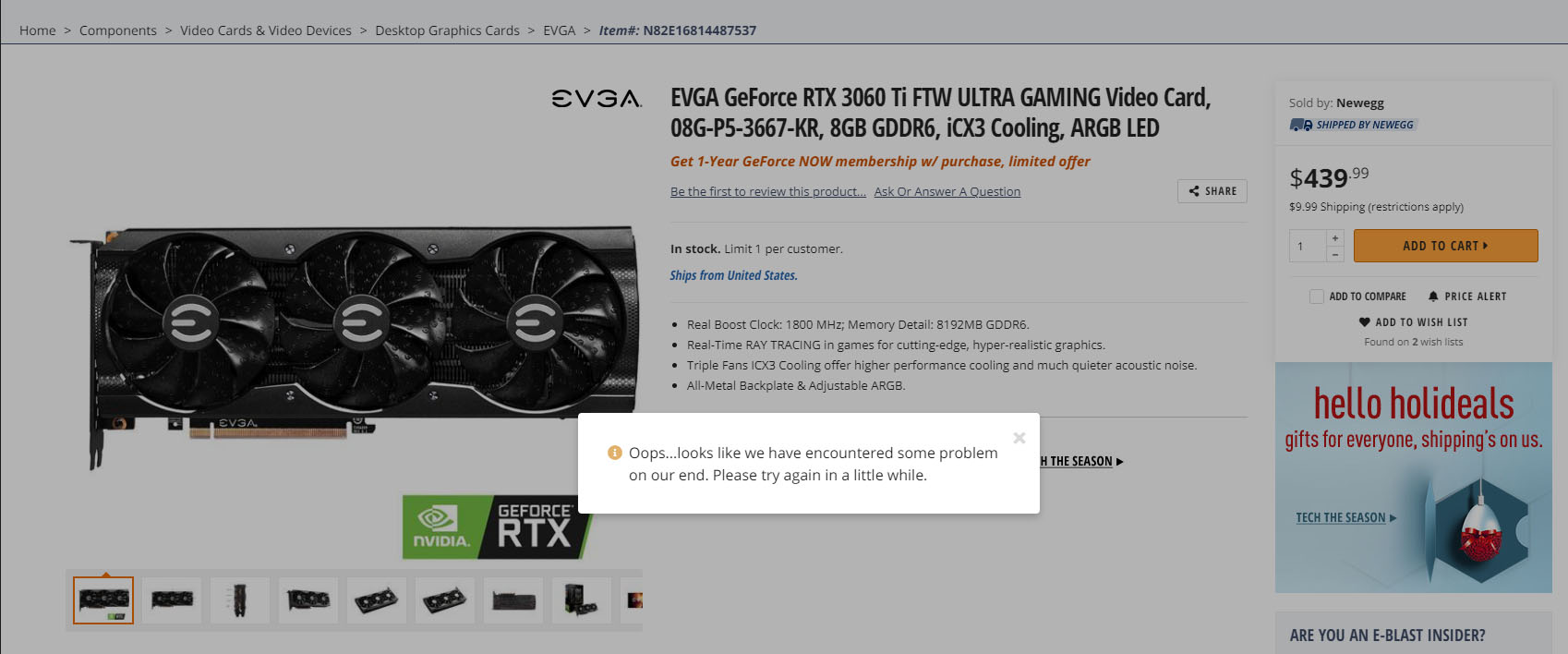Close the error message popup
Image resolution: width=1568 pixels, height=654 pixels.
(x=1019, y=438)
